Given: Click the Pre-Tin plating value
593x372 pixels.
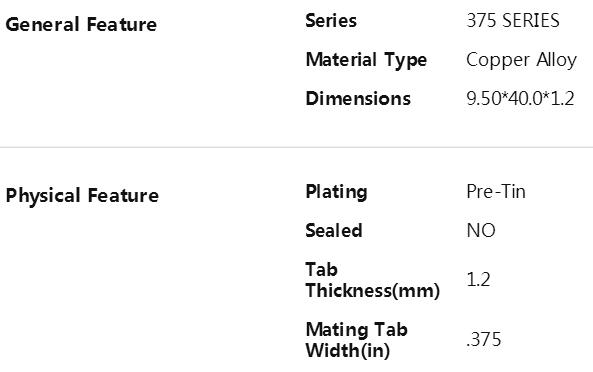Looking at the screenshot, I should [x=496, y=192].
